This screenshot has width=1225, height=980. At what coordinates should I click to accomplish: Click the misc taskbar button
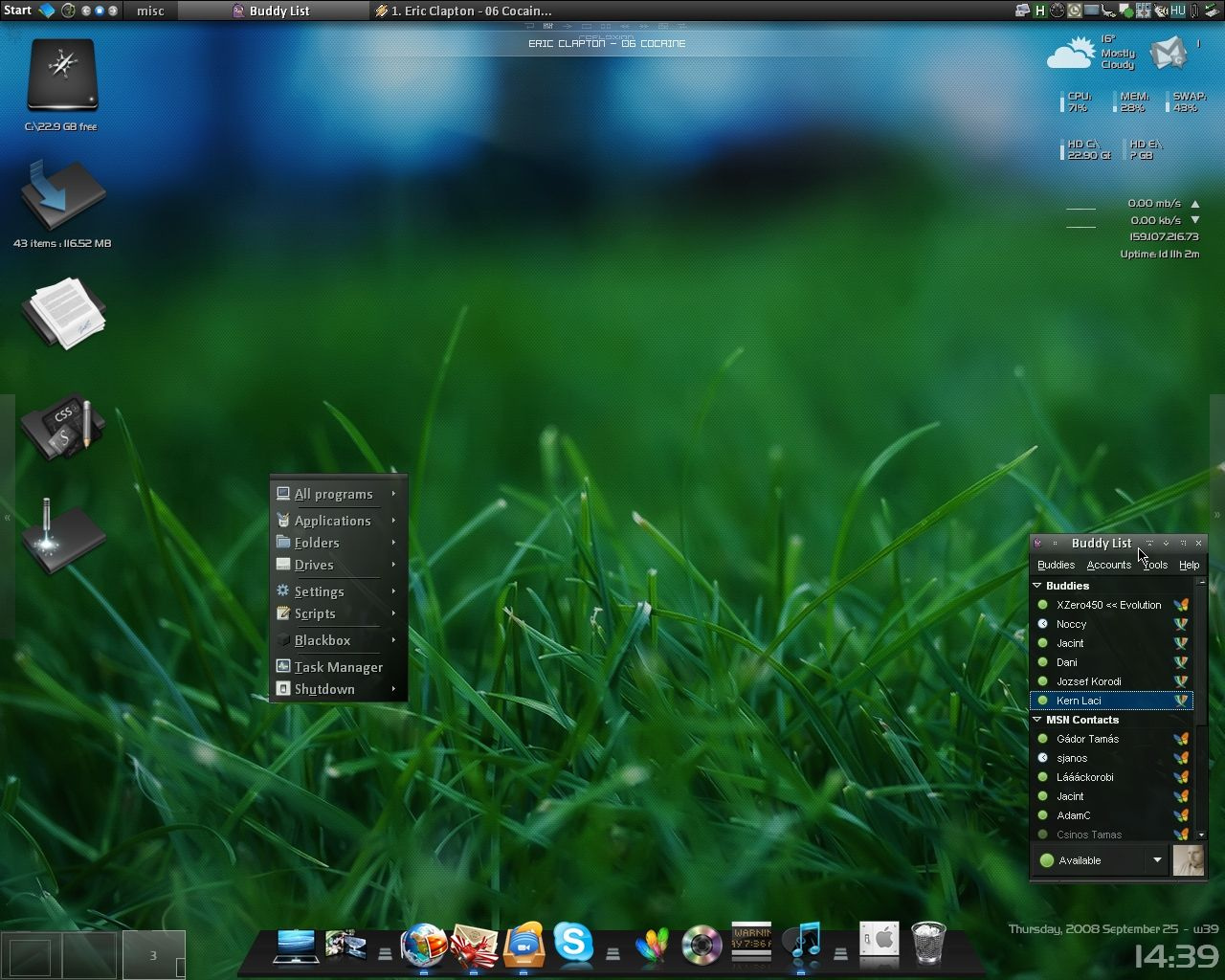click(150, 11)
